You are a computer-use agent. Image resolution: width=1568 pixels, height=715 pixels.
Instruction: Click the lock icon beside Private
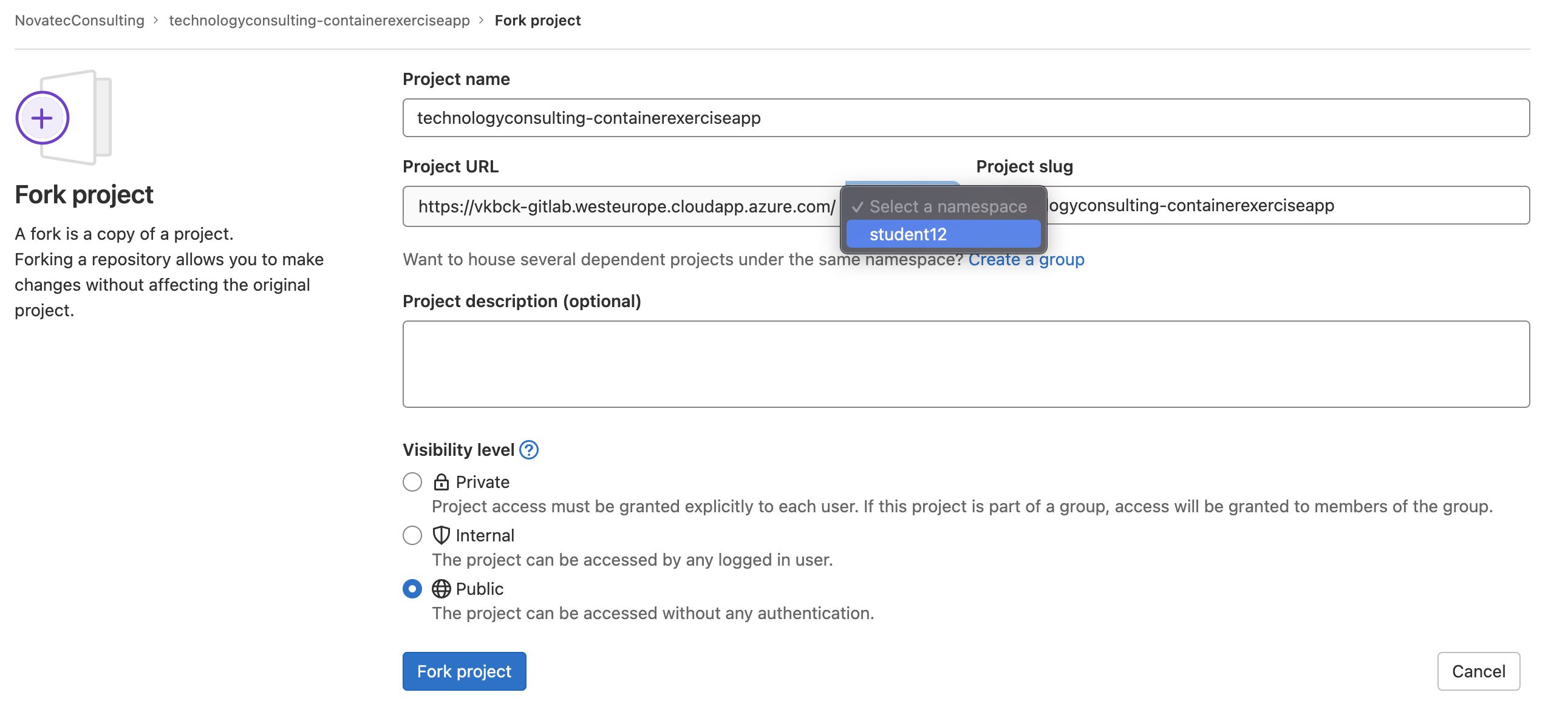click(x=441, y=481)
